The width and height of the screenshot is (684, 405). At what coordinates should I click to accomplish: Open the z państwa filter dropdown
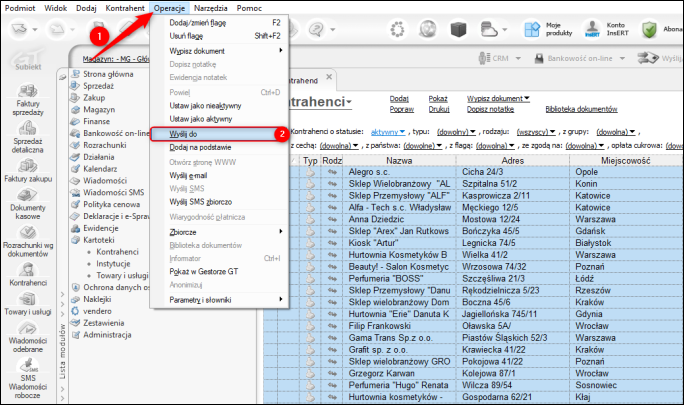coord(423,145)
